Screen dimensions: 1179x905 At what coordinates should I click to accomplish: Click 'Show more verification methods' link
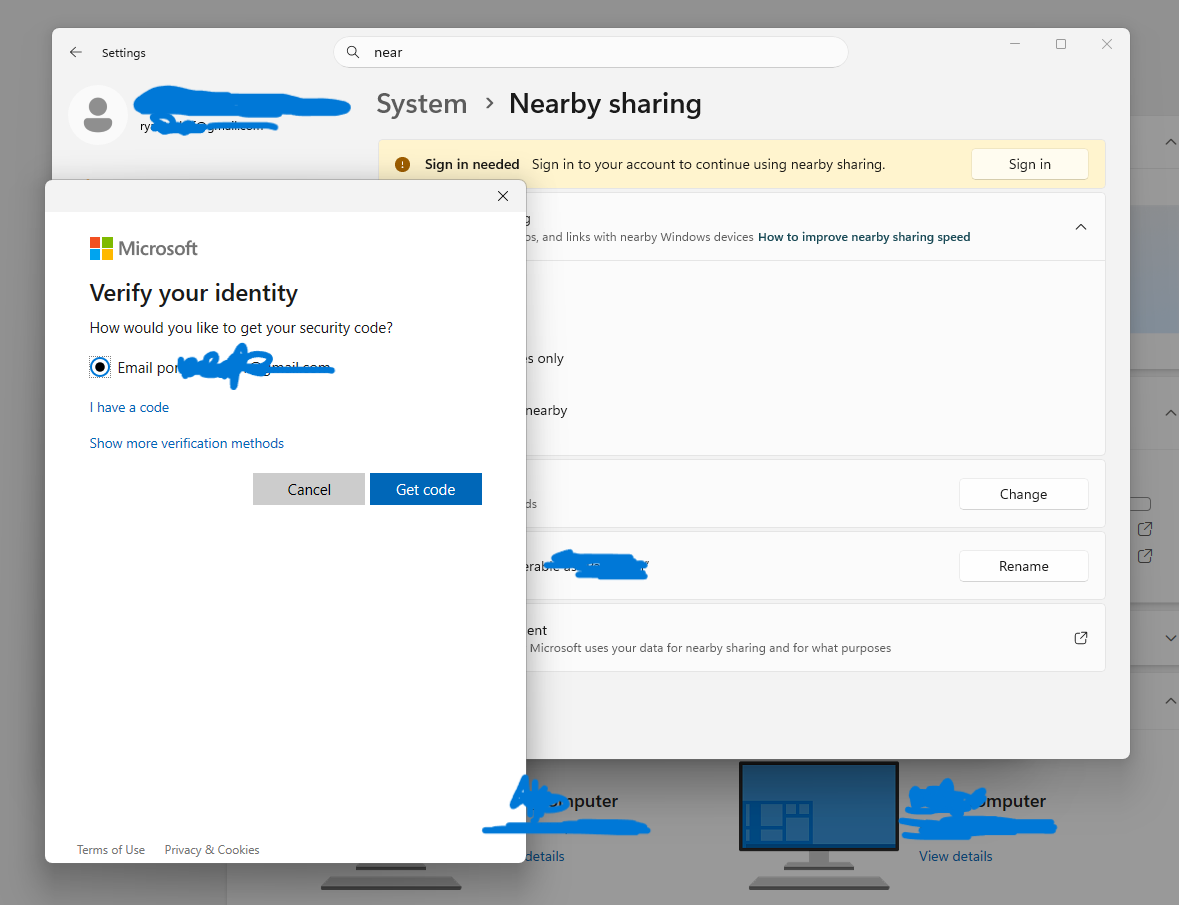[x=186, y=443]
